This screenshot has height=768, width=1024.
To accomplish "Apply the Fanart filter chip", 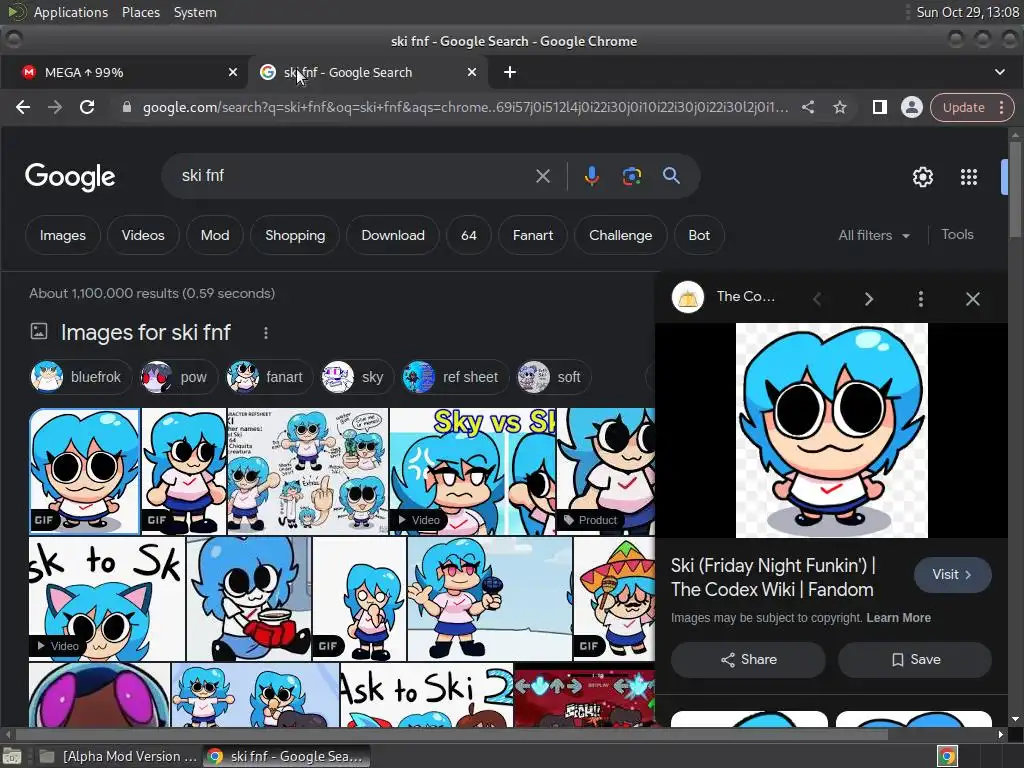I will tap(533, 235).
